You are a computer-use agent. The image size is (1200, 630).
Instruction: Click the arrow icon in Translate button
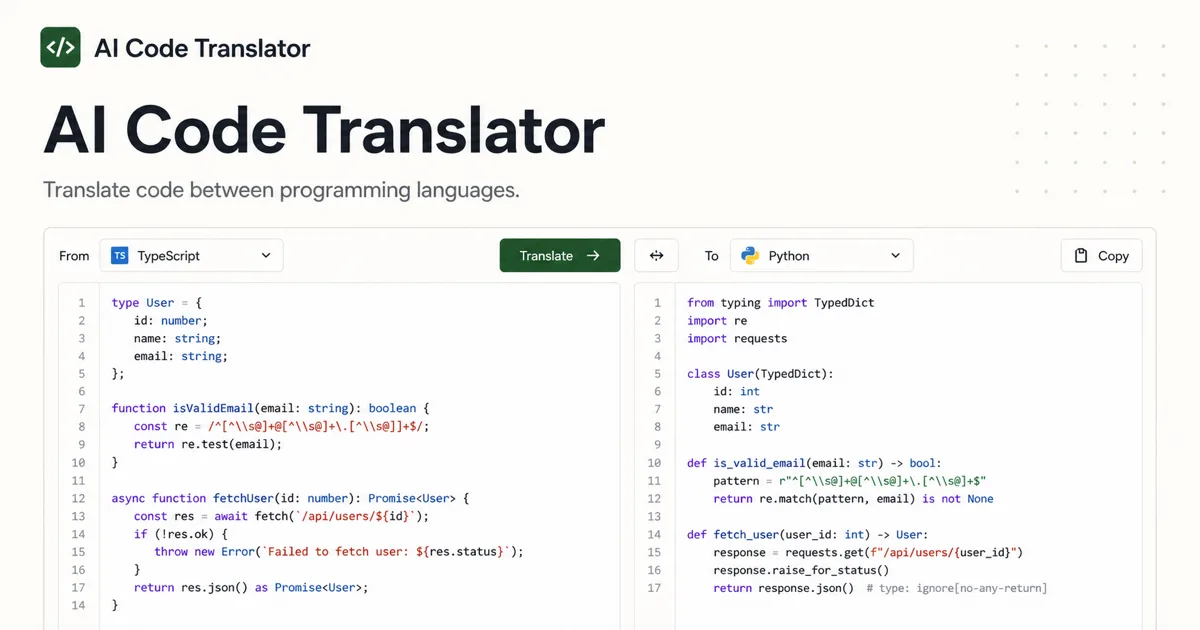pyautogui.click(x=593, y=256)
